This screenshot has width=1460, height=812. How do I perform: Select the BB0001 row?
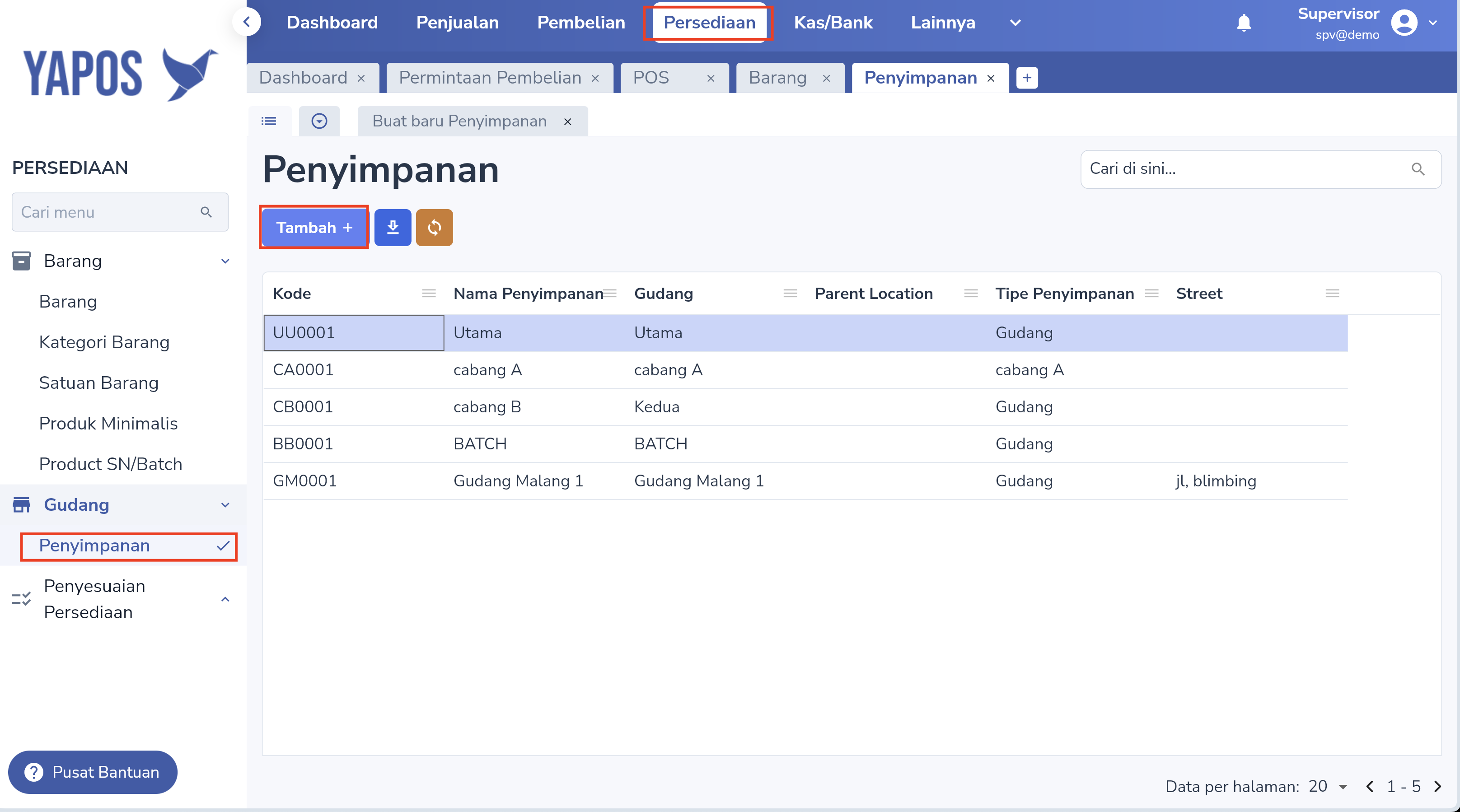pyautogui.click(x=805, y=443)
